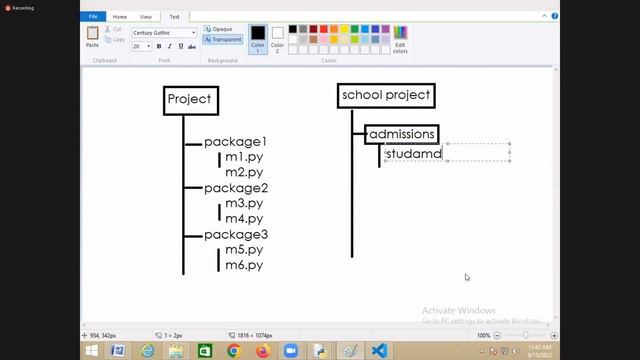Click the zoom in plus button
Screen dimensions: 640x360
554,336
